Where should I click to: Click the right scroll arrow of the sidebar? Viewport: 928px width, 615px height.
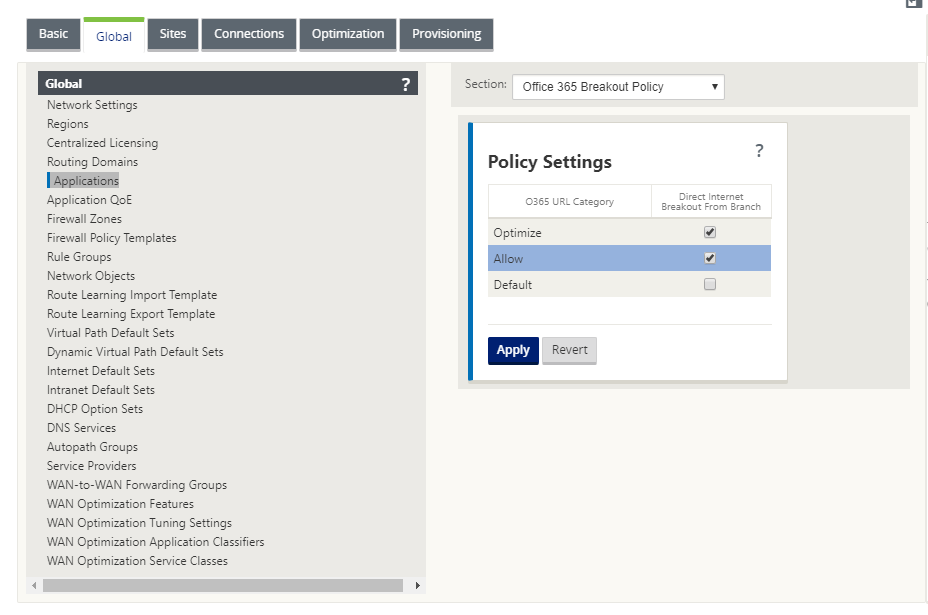pyautogui.click(x=417, y=585)
